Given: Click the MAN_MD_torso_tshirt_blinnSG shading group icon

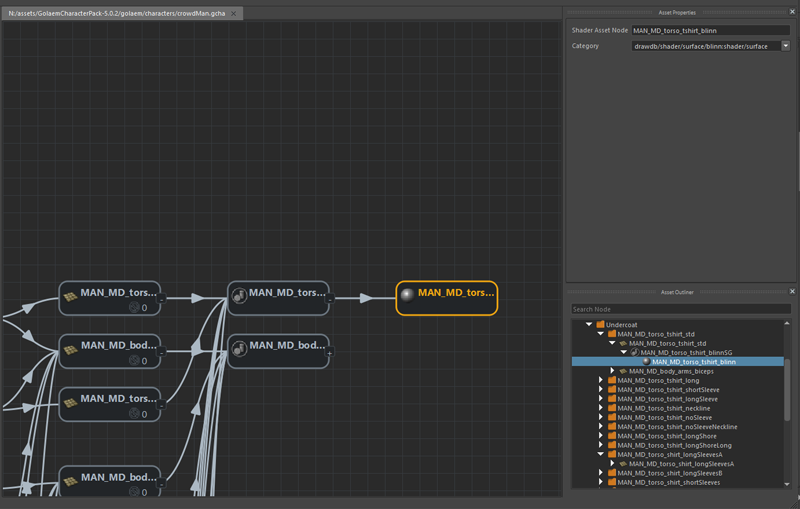Looking at the screenshot, I should tap(635, 352).
